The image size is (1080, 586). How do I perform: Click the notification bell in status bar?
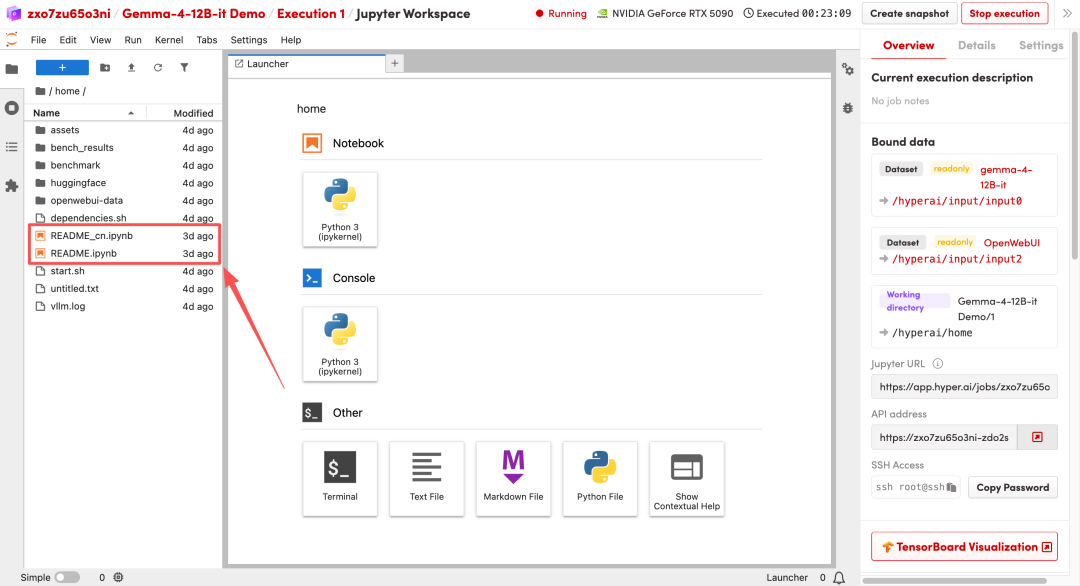click(839, 578)
